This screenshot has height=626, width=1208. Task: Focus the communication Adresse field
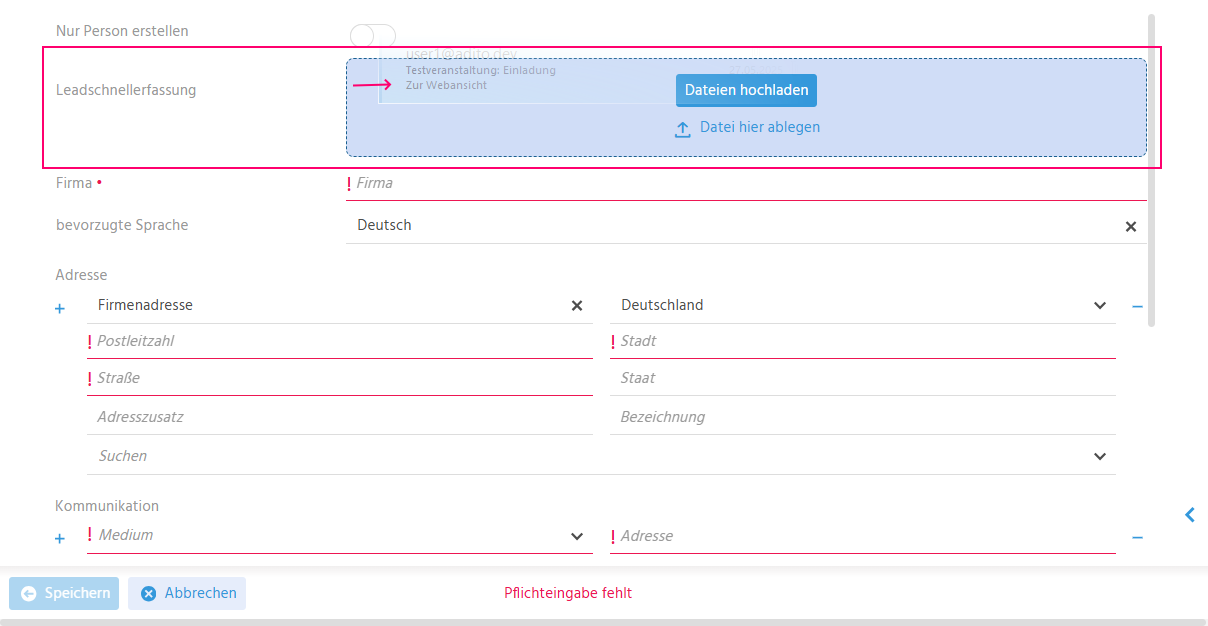tap(863, 536)
